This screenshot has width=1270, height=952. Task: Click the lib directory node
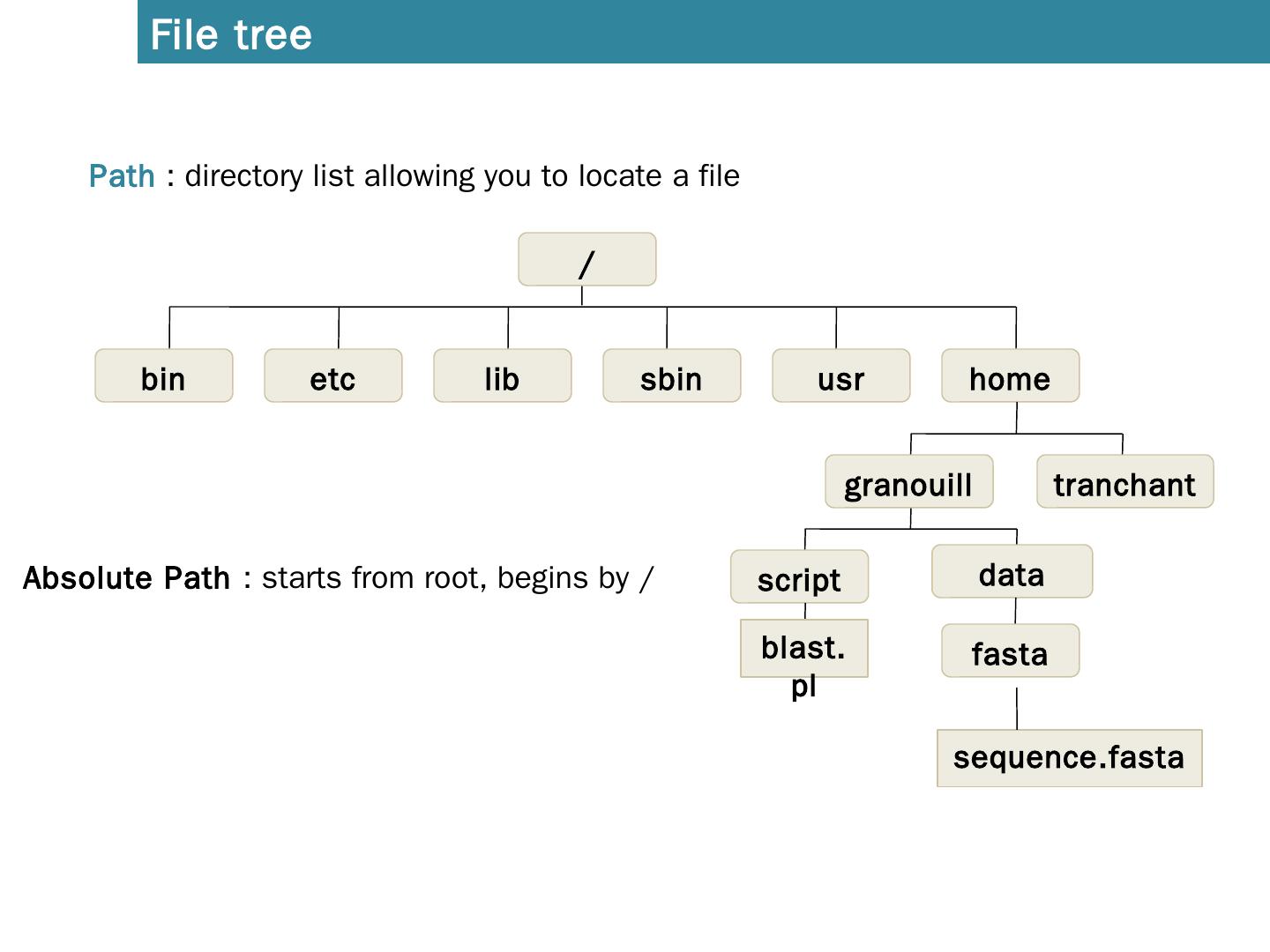pos(503,376)
